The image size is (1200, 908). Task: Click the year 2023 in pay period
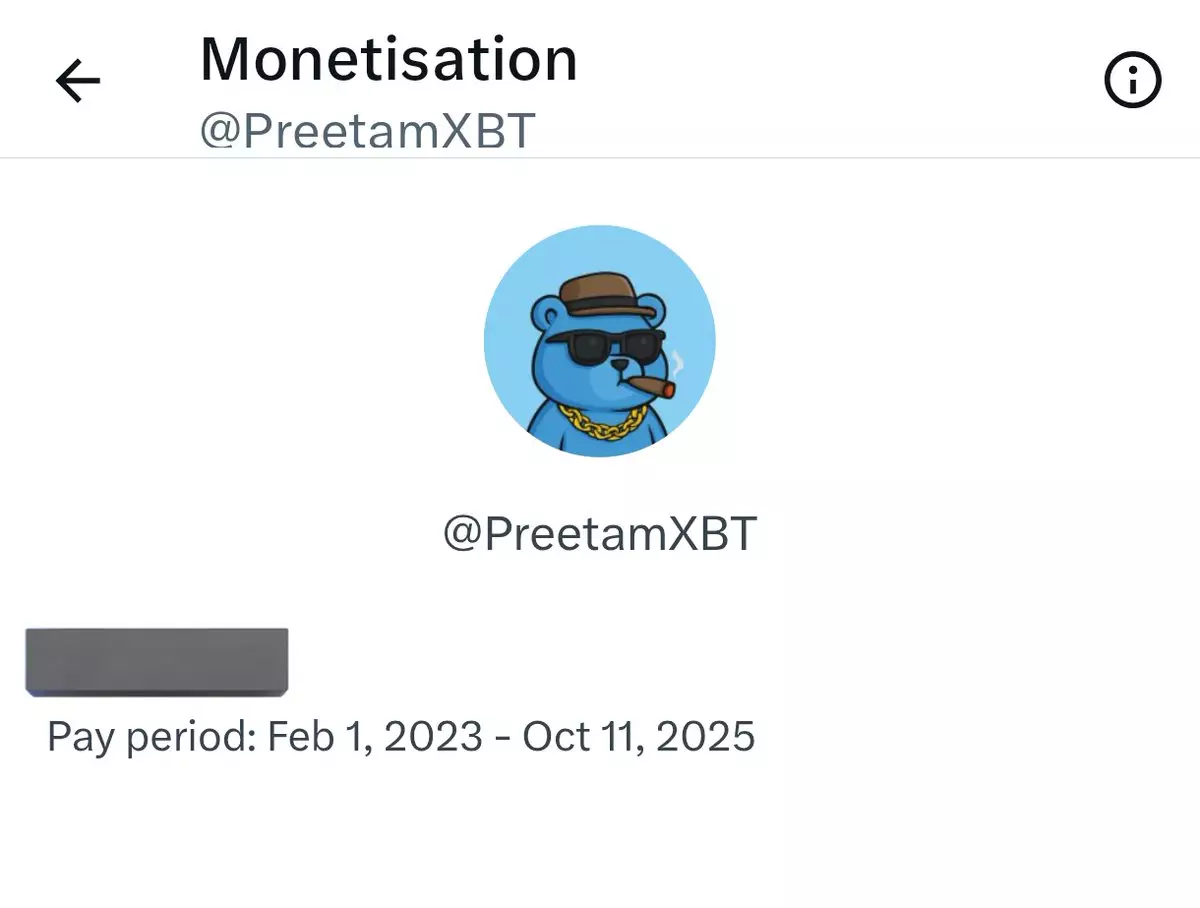coord(433,737)
